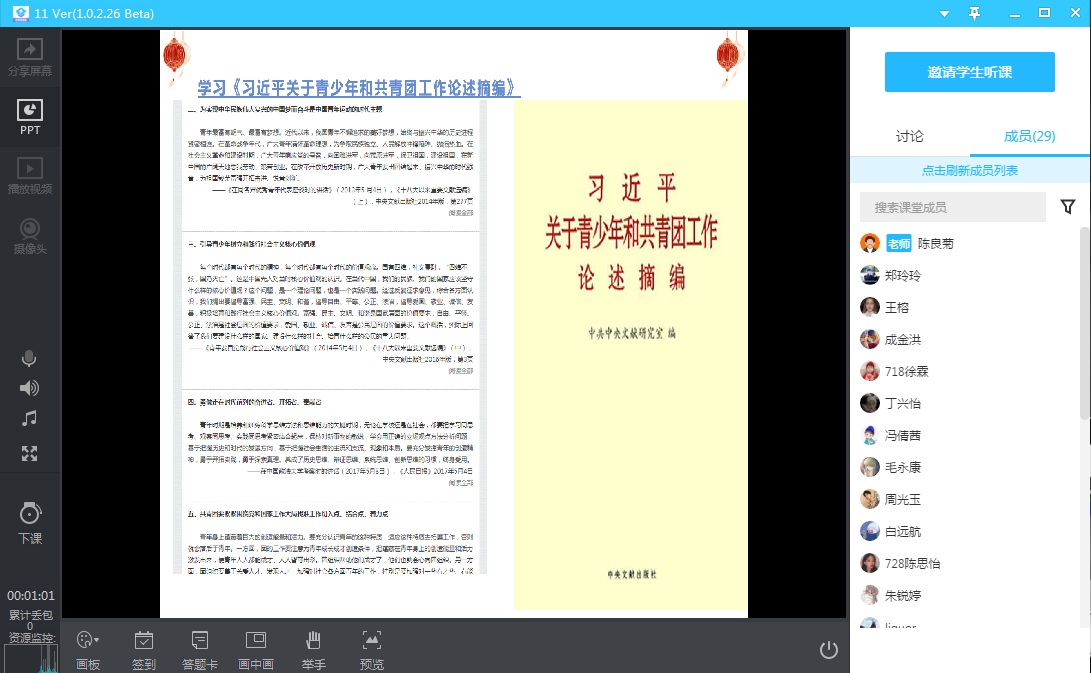Refresh member list via 点击刷新成员列表
1091x673 pixels.
pos(969,171)
